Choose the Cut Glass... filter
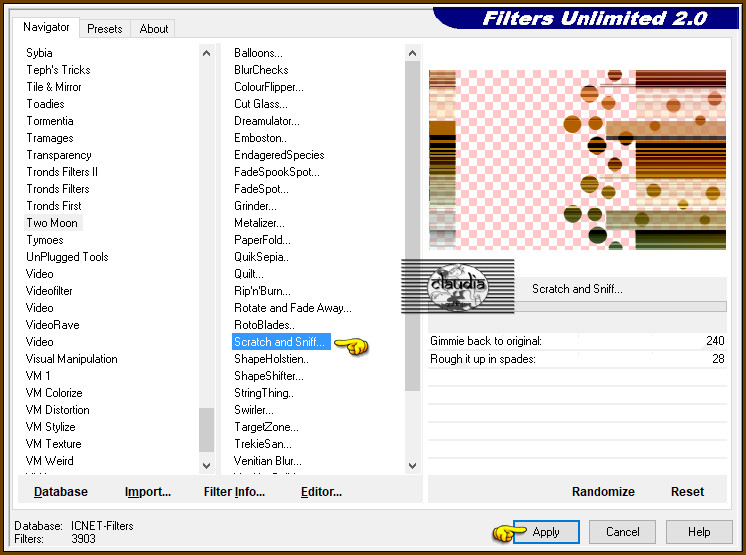Viewport: 746px width, 555px height. pos(261,104)
